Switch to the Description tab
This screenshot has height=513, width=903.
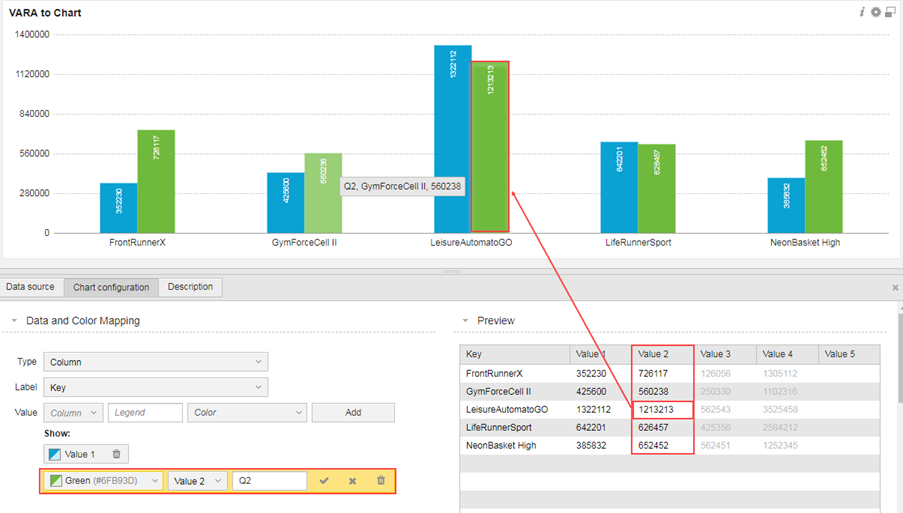[190, 287]
